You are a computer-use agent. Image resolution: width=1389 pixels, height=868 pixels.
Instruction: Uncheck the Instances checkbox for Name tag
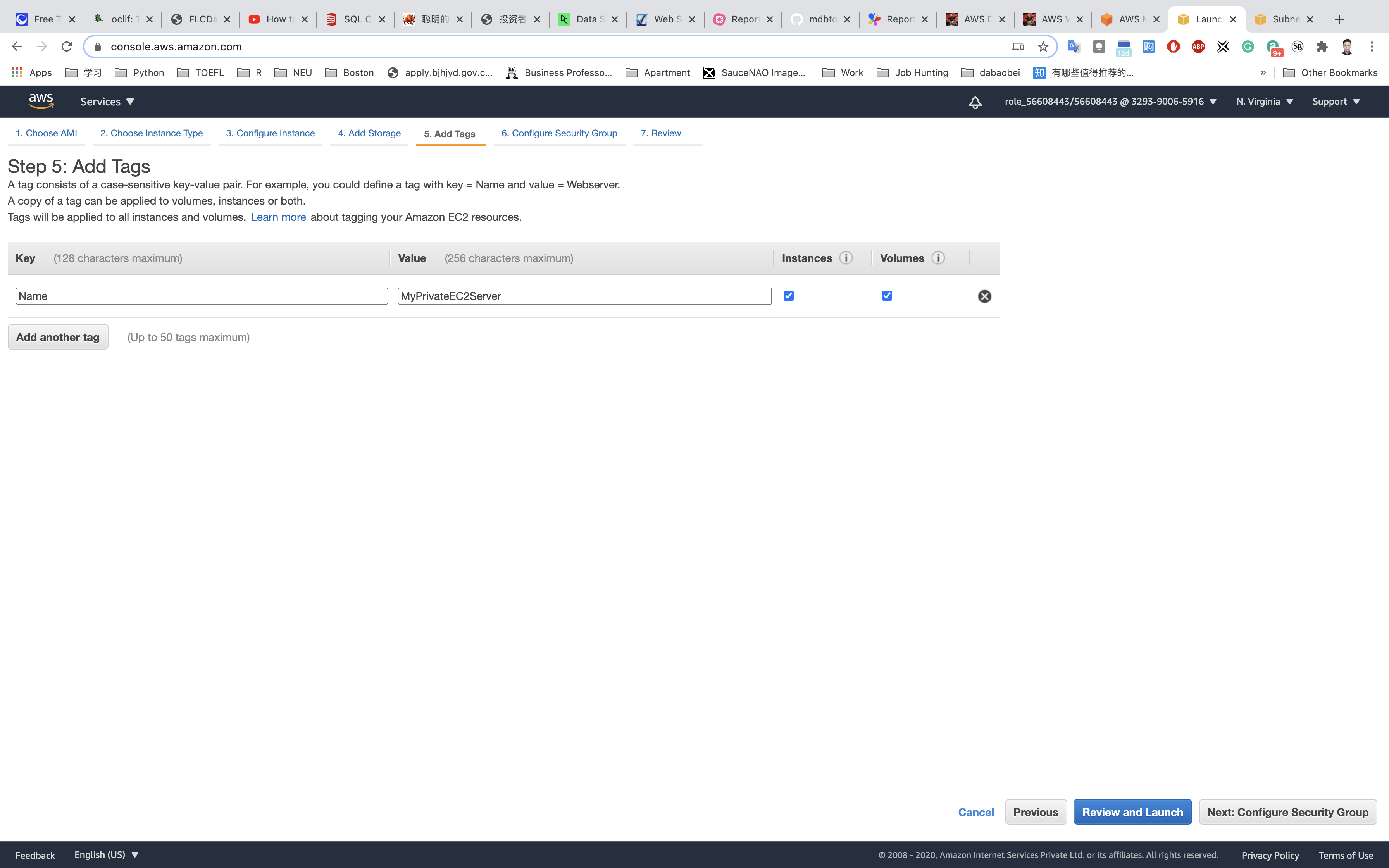[788, 296]
